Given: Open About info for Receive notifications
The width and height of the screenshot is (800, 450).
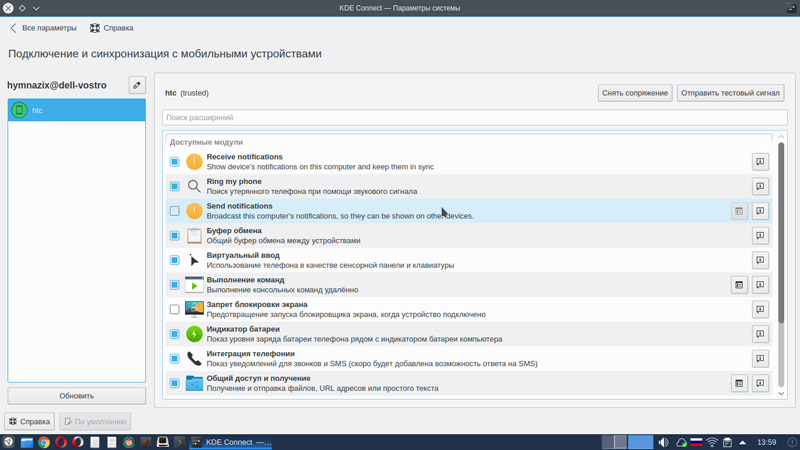Looking at the screenshot, I should pos(760,162).
